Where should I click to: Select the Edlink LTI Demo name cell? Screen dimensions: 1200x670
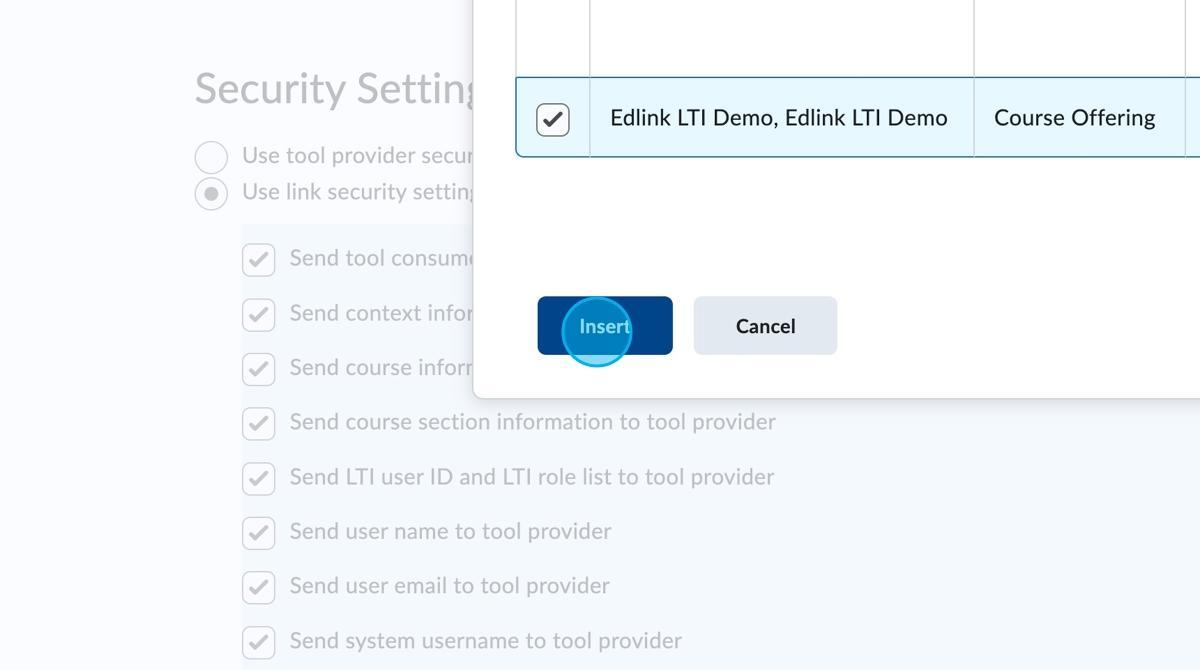click(x=779, y=118)
